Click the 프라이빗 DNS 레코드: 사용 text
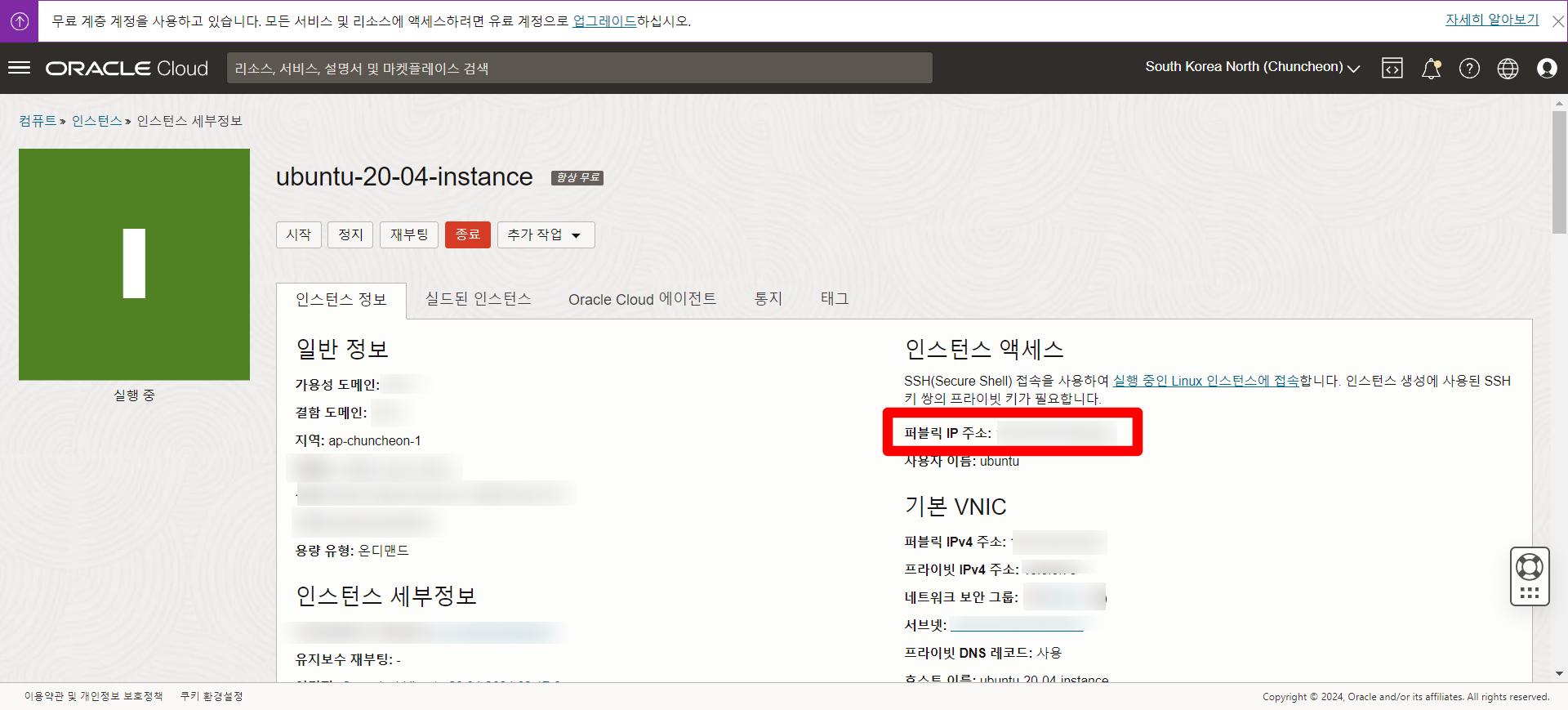The width and height of the screenshot is (1568, 710). coord(982,653)
